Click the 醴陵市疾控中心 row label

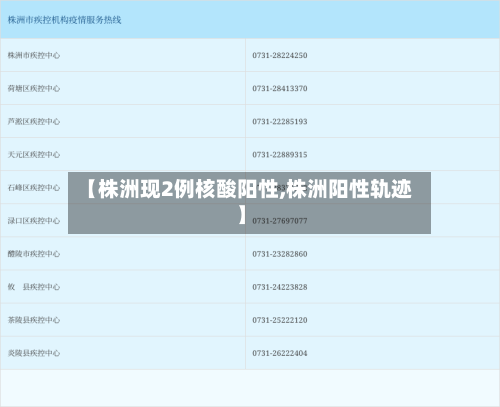(34, 254)
